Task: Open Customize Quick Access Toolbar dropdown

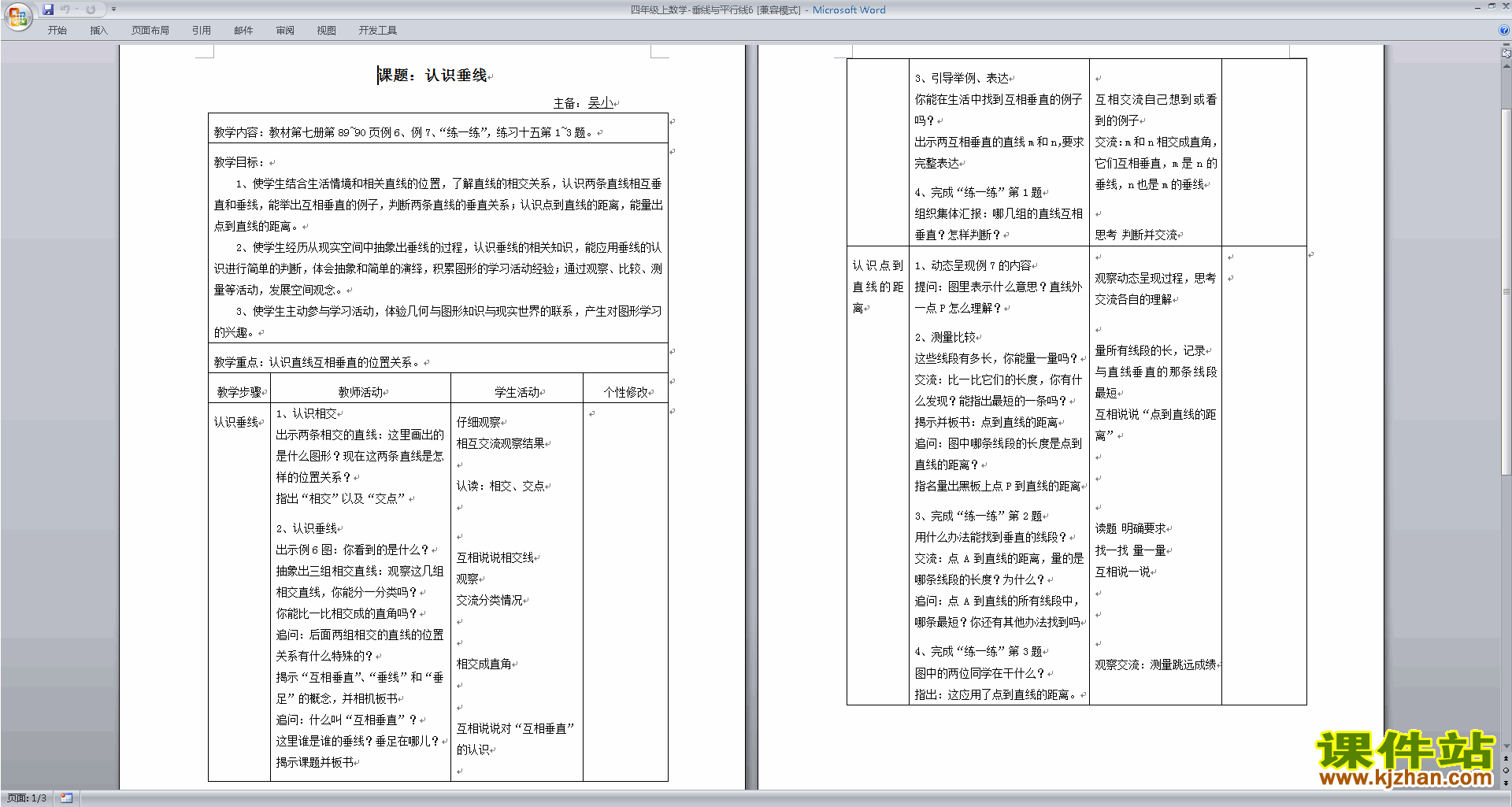Action: tap(113, 9)
